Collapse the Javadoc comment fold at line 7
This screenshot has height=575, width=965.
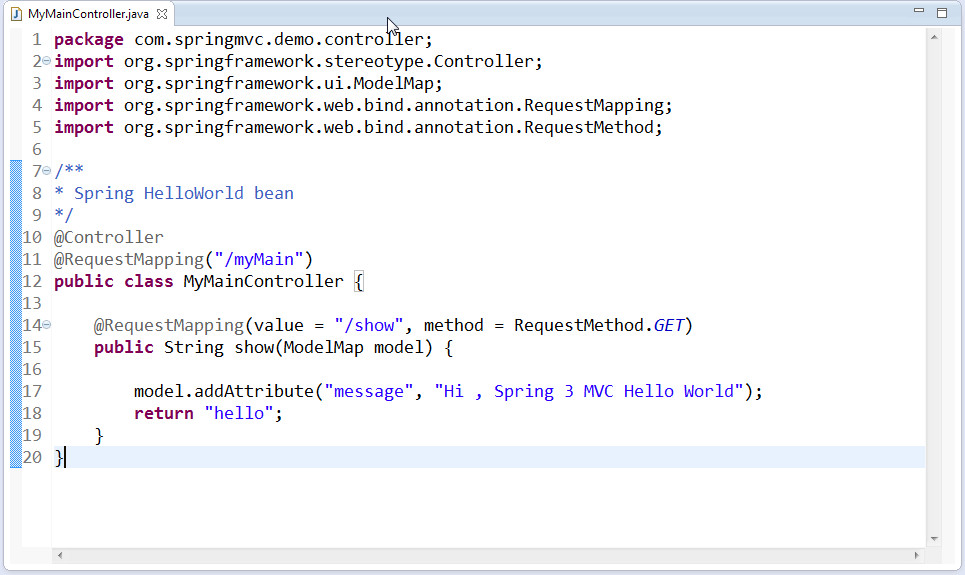(47, 171)
